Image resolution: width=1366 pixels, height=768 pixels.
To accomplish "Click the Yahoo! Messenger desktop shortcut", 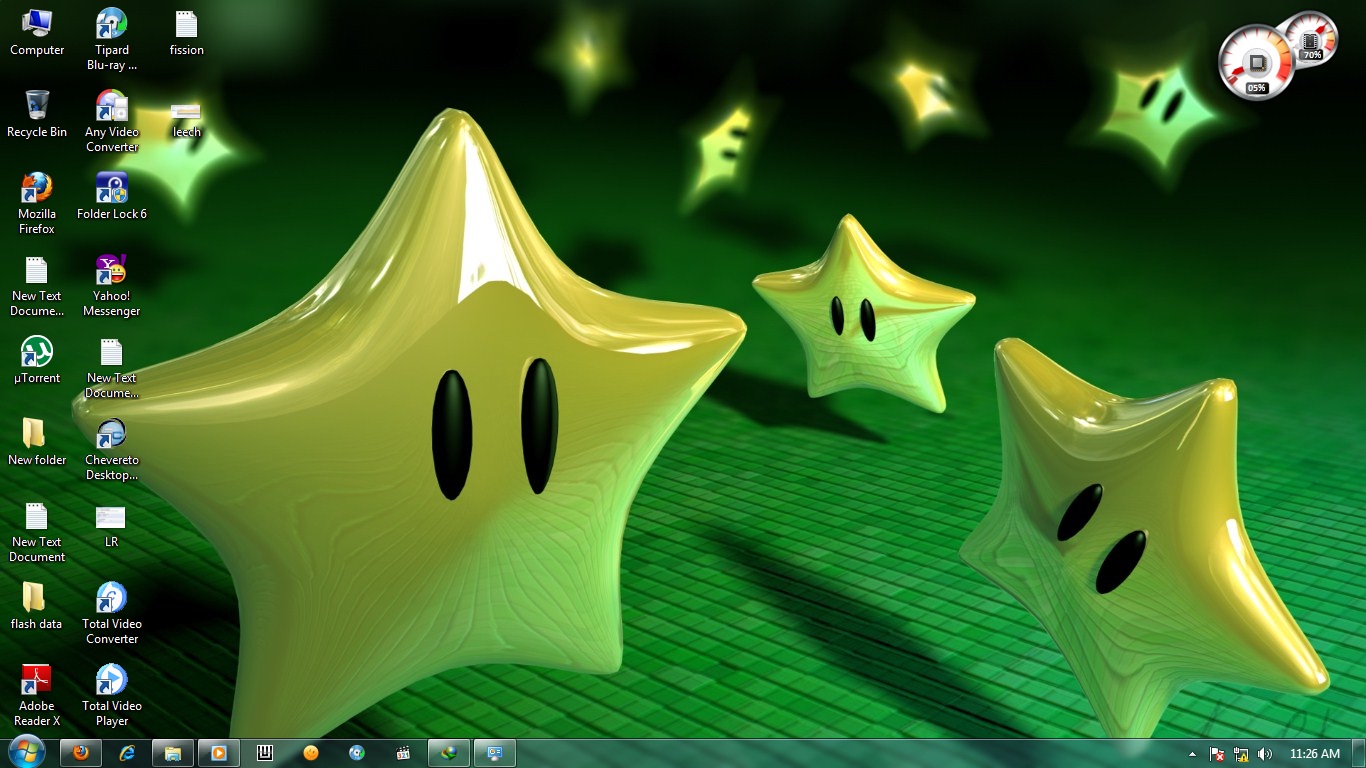I will 111,271.
